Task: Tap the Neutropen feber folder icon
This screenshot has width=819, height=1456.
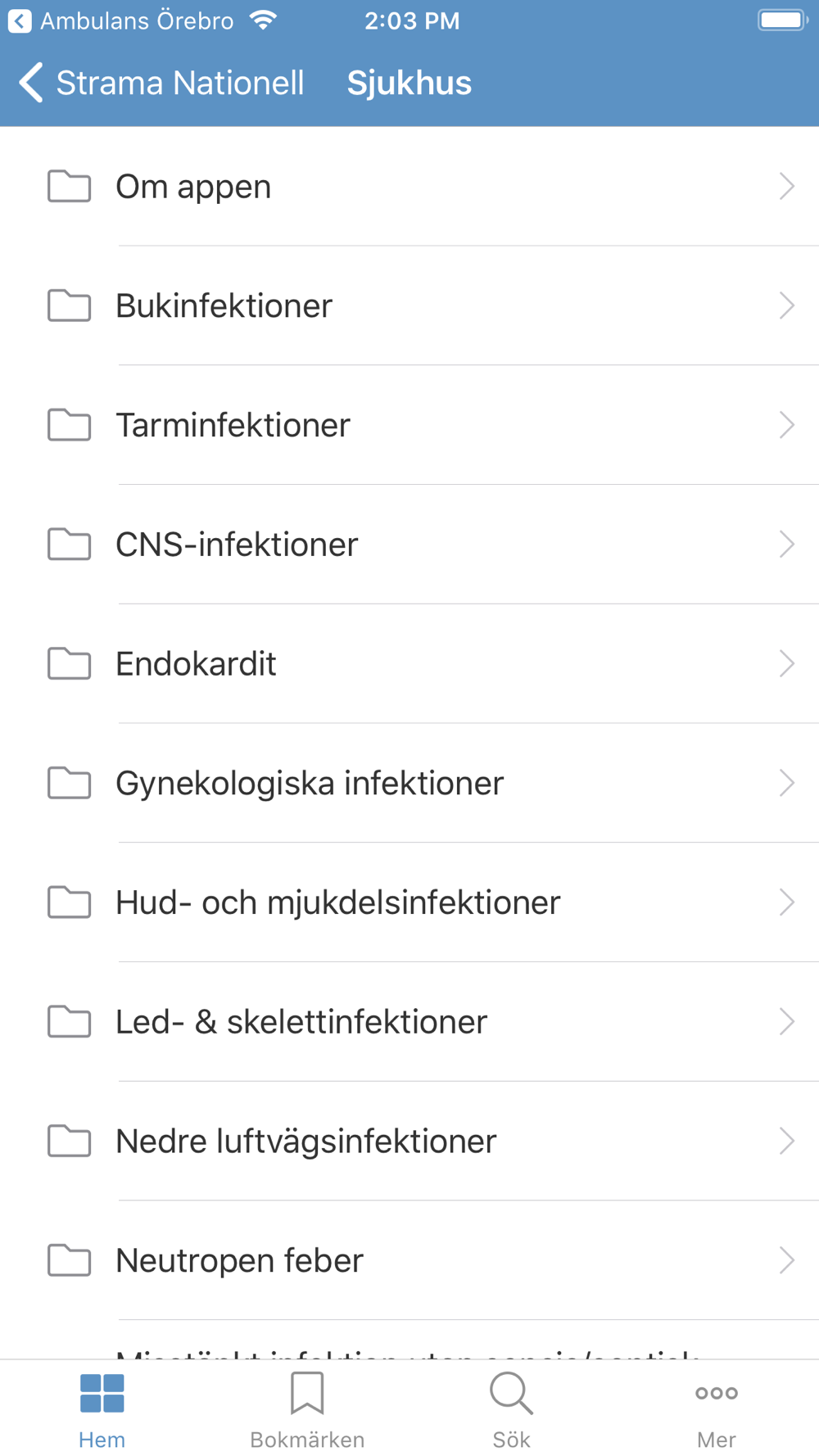Action: coord(70,1260)
